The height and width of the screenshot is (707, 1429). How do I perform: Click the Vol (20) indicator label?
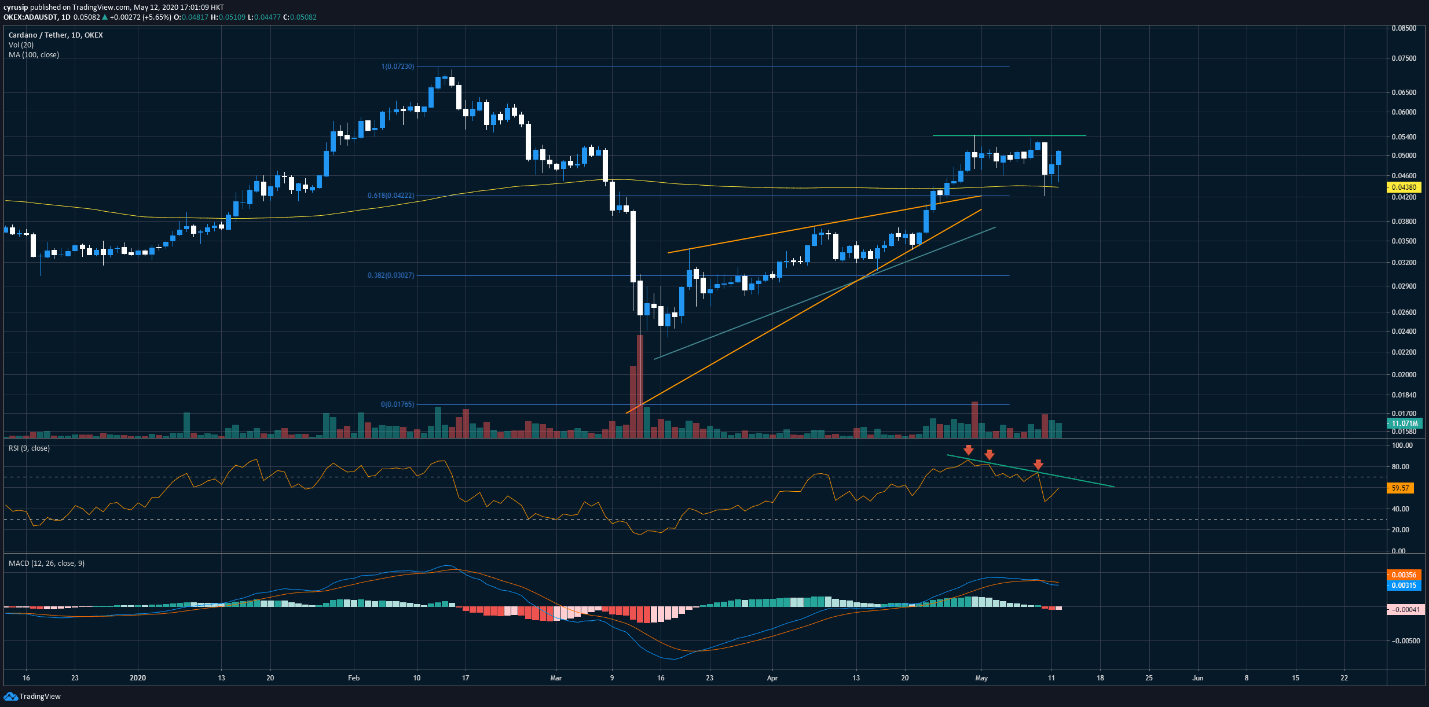[x=19, y=45]
